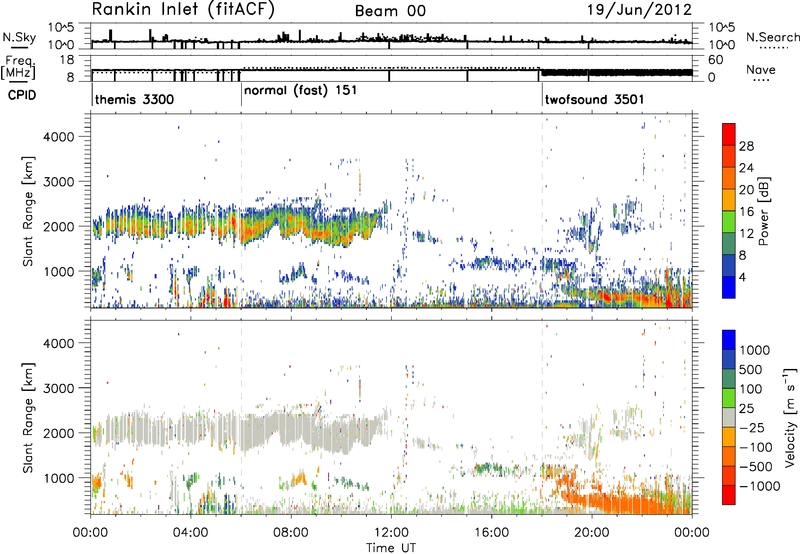The height and width of the screenshot is (554, 800).
Task: Select the red bottom segment of Velocity color bar
Action: [729, 495]
